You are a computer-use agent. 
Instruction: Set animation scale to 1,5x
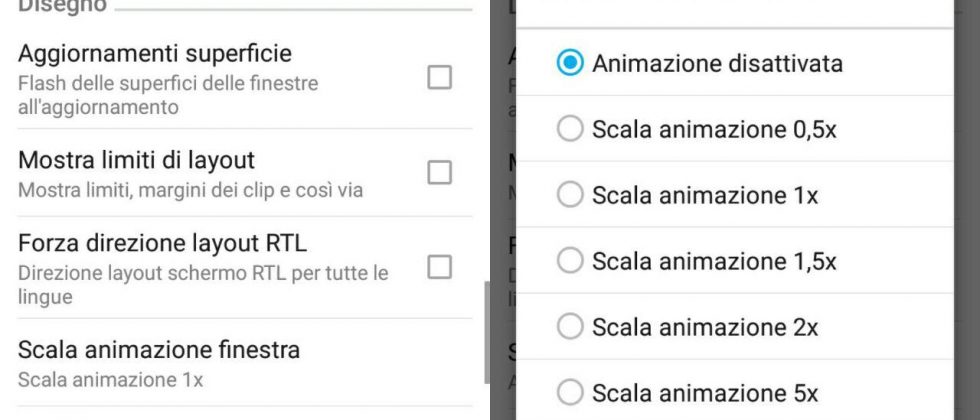click(x=570, y=261)
